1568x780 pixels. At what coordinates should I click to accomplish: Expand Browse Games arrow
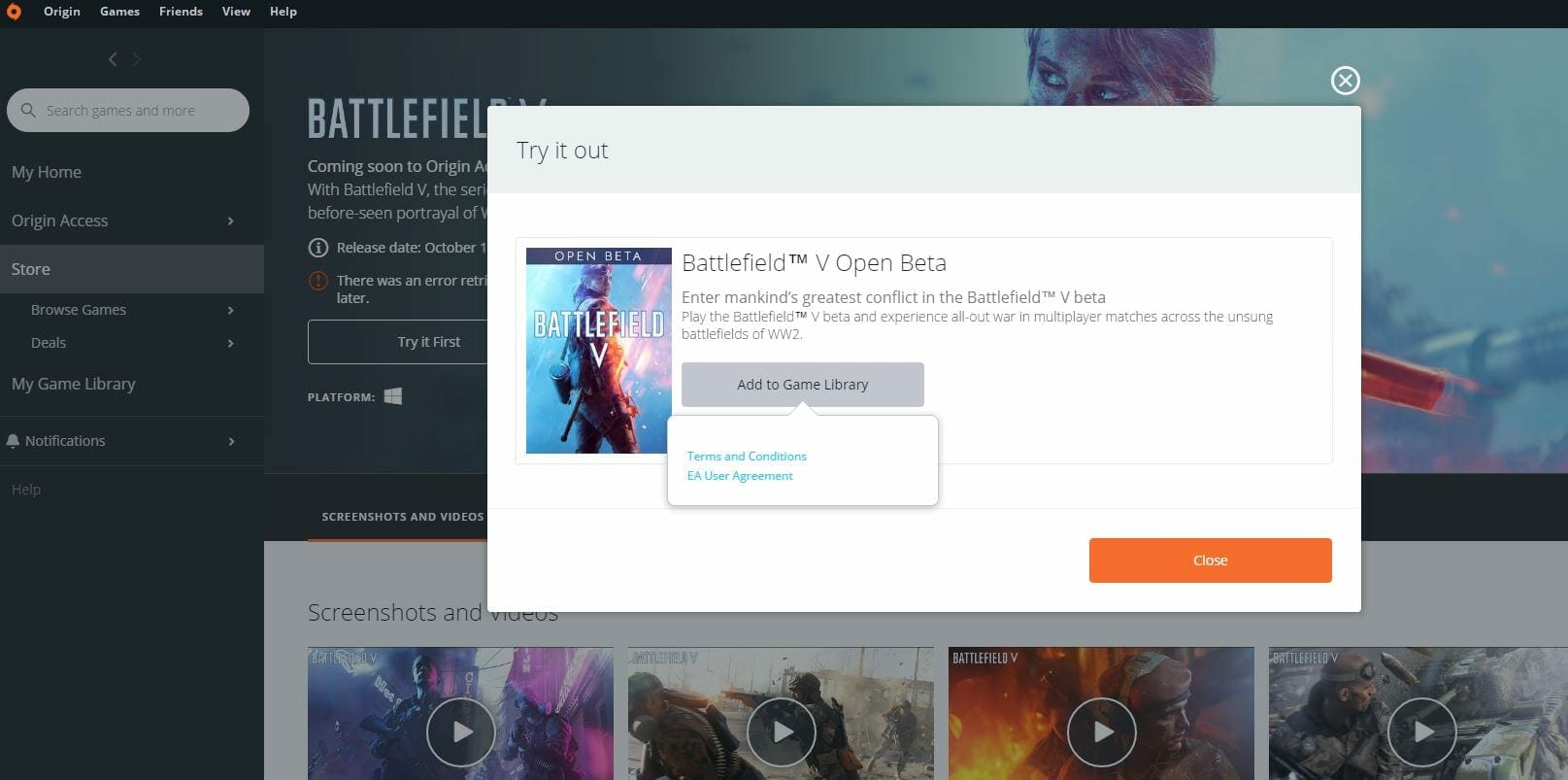(231, 310)
